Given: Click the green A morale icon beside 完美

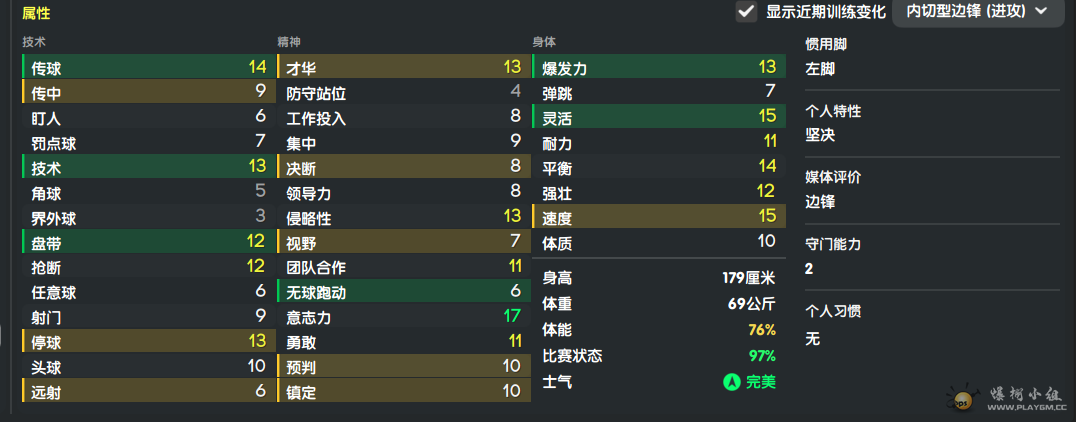Looking at the screenshot, I should tap(732, 382).
